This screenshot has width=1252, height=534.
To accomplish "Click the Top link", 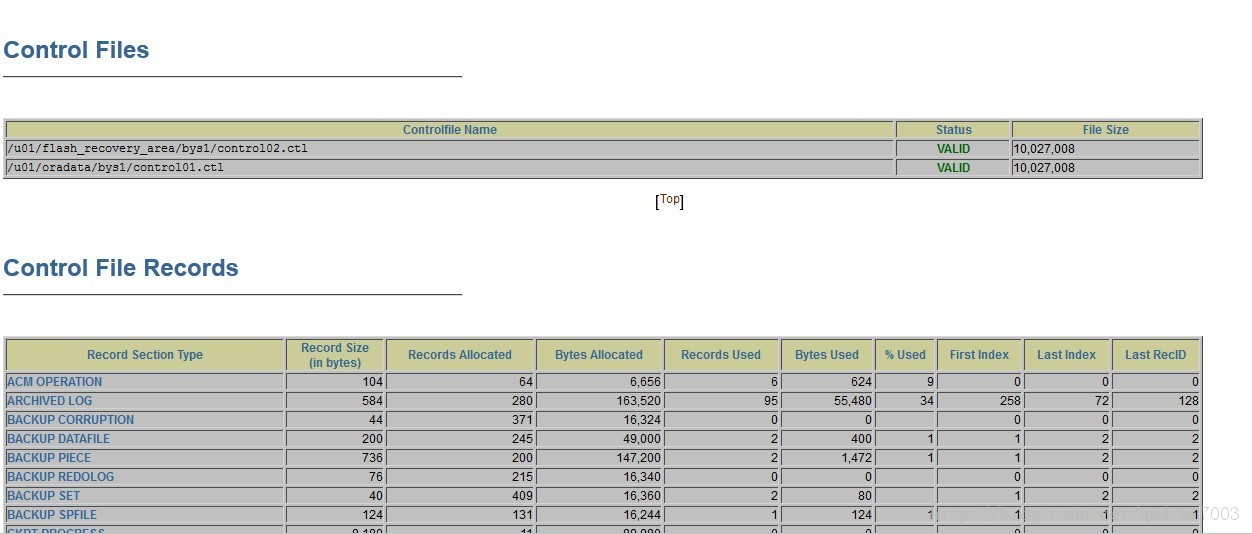I will (669, 199).
